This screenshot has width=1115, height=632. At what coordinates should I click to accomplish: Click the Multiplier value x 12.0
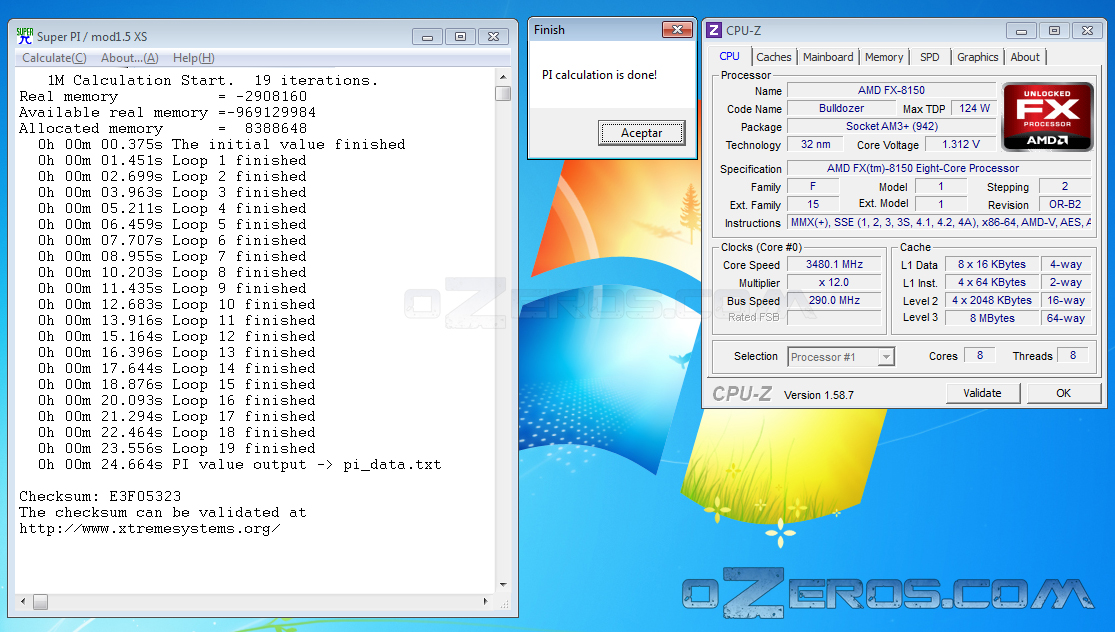pos(834,282)
